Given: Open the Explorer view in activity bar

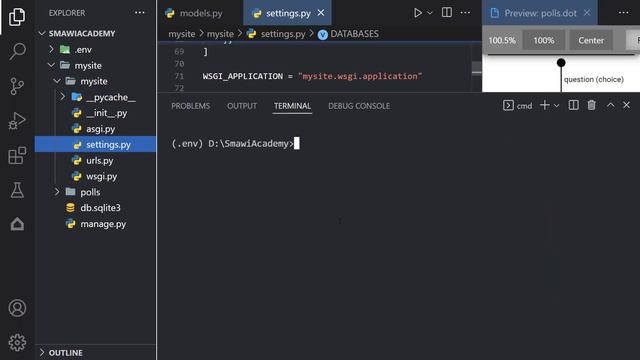Looking at the screenshot, I should (17, 17).
